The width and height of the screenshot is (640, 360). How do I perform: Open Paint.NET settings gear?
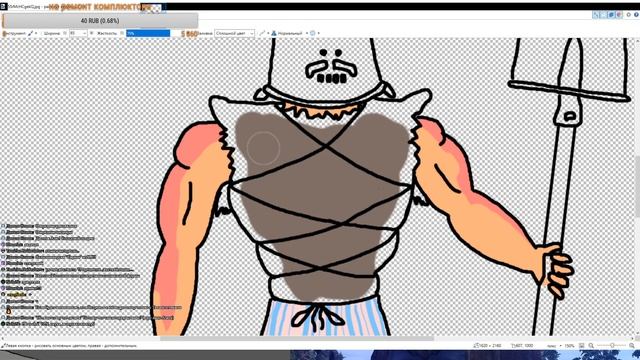coord(629,15)
